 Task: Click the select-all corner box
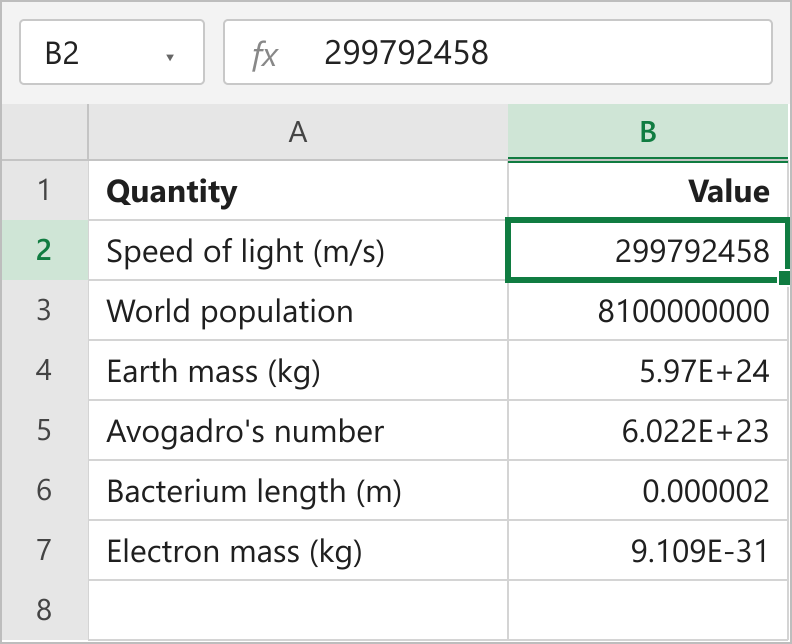(x=44, y=132)
